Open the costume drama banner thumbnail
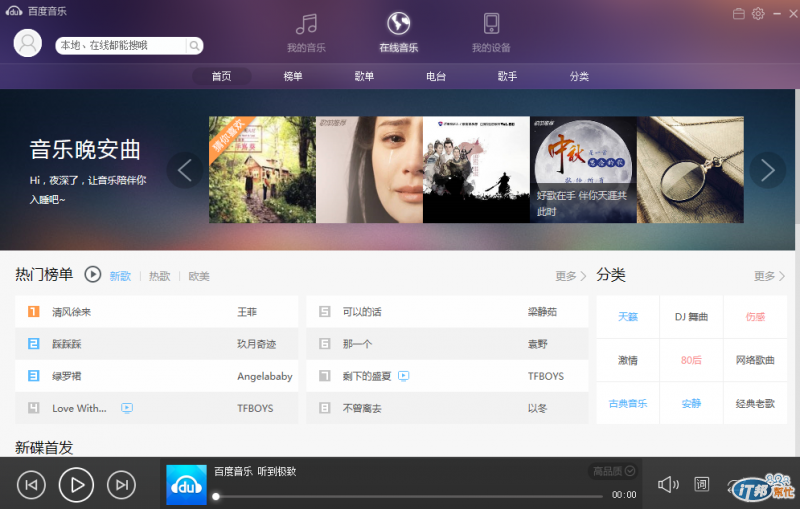 pyautogui.click(x=476, y=170)
